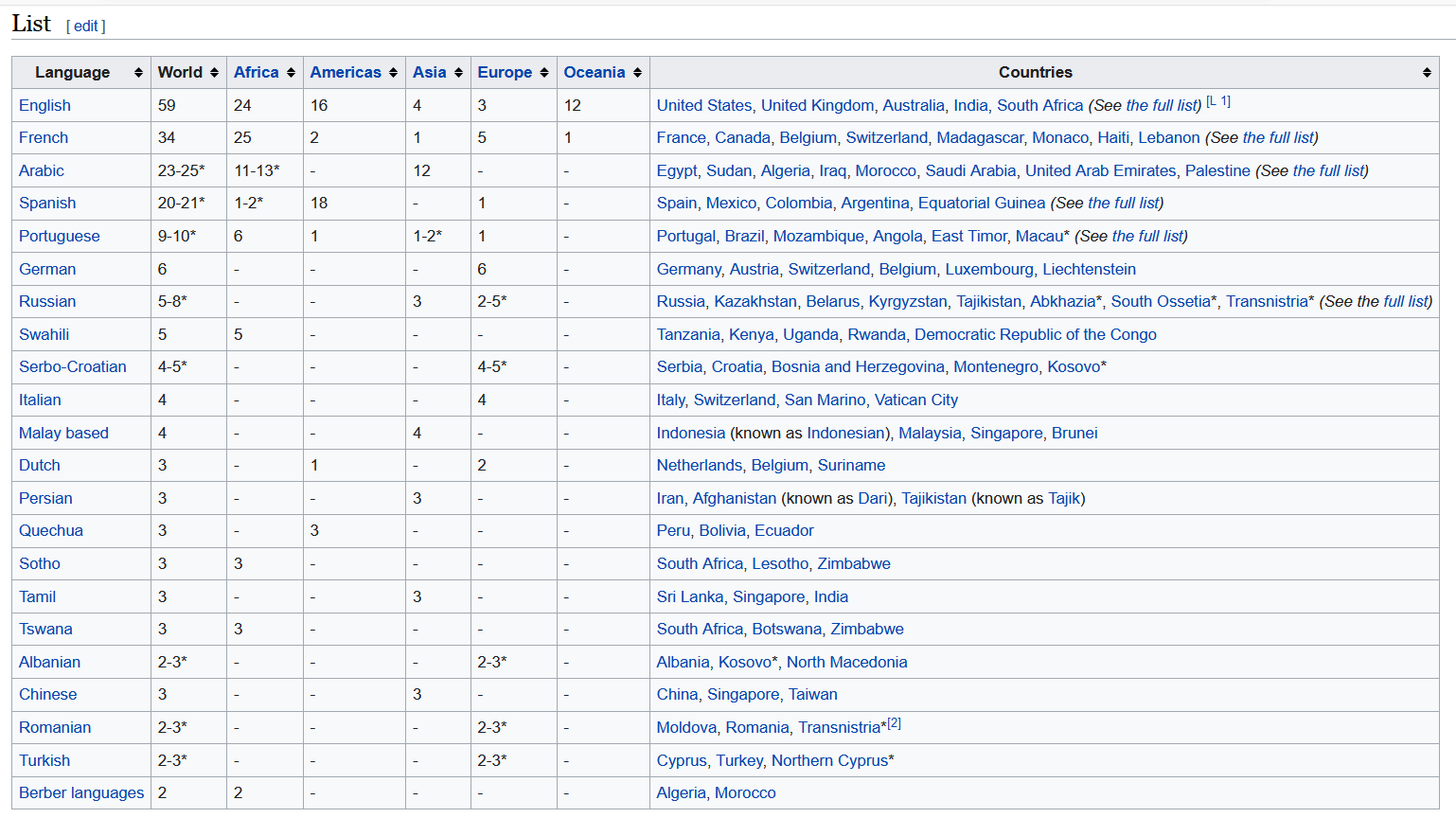The image size is (1456, 818).
Task: Open the Morocco link in Berber row
Action: point(745,792)
